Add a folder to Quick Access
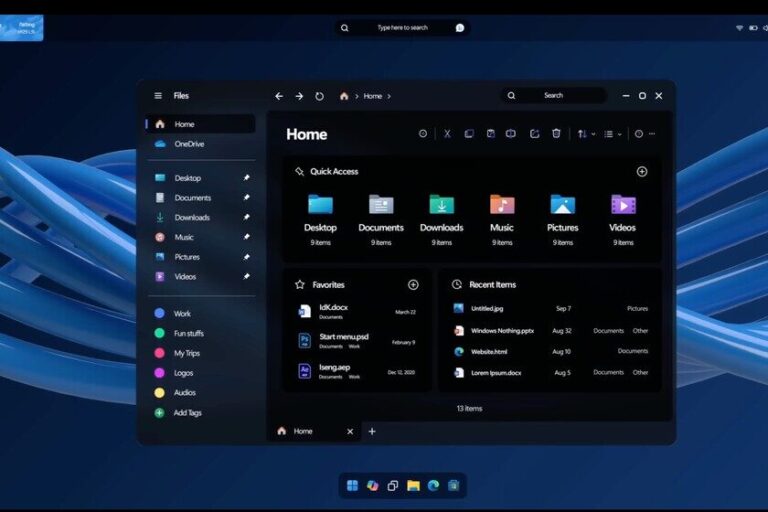The image size is (768, 512). (x=642, y=171)
